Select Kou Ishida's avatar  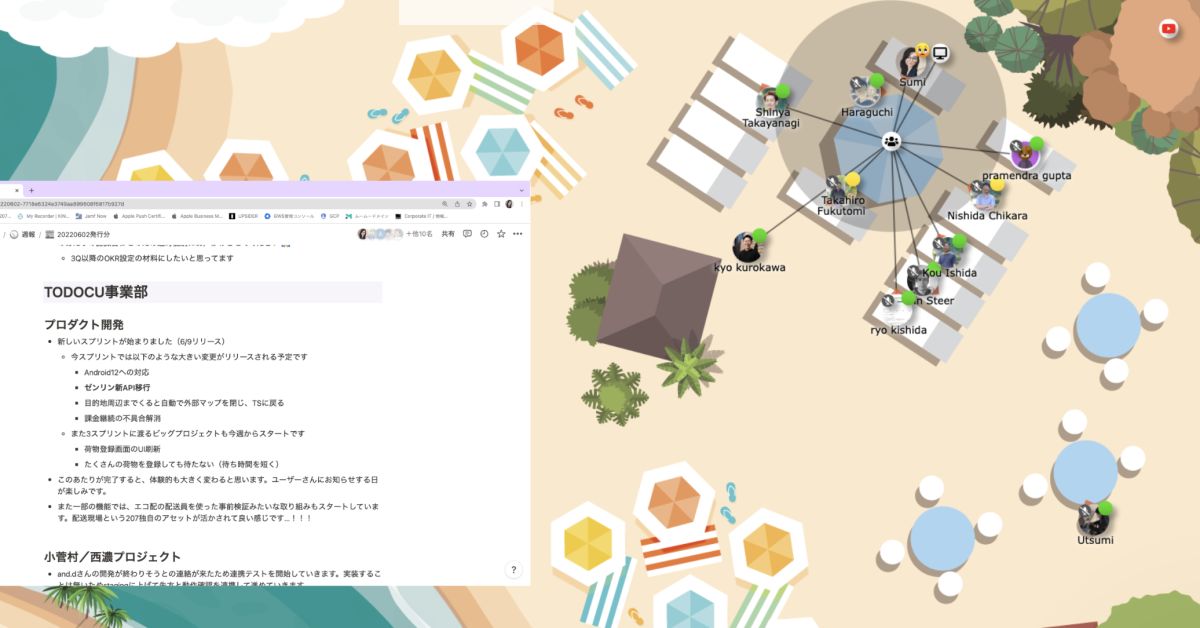coord(946,250)
